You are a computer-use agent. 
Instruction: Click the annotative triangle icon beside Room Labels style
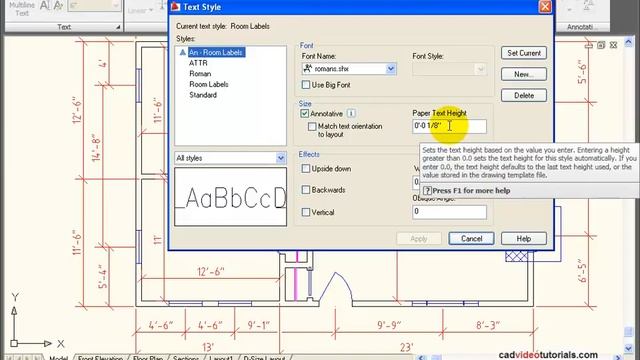(182, 52)
